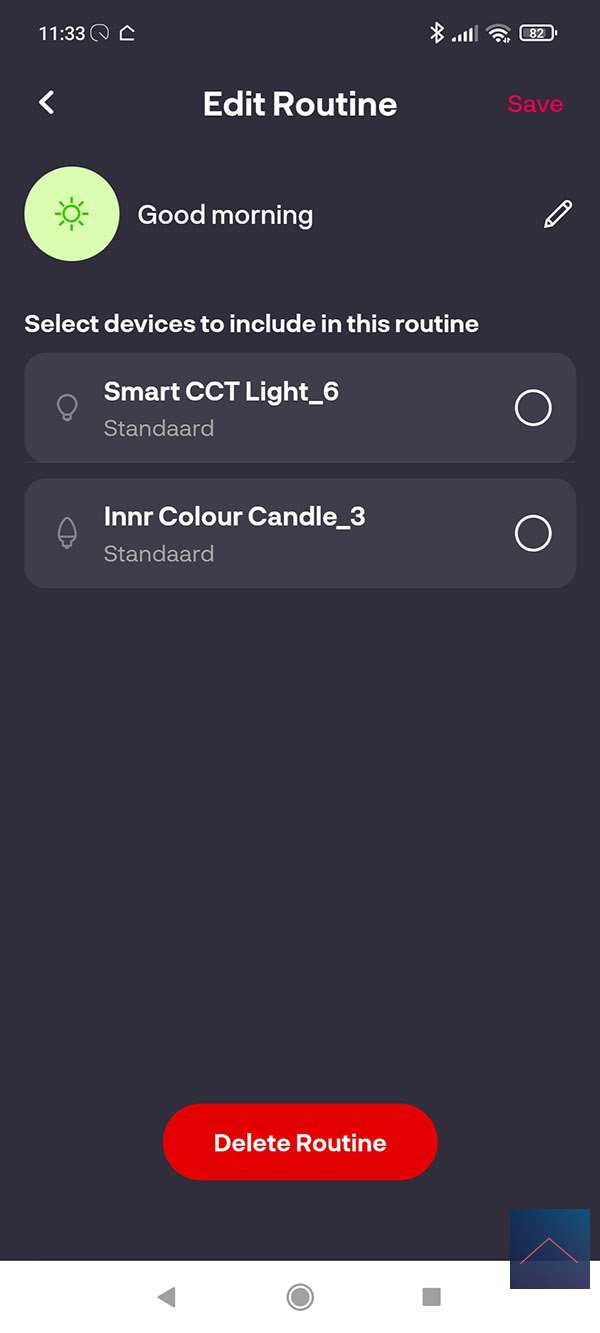
Task: Open Android recent apps square button
Action: point(431,1297)
